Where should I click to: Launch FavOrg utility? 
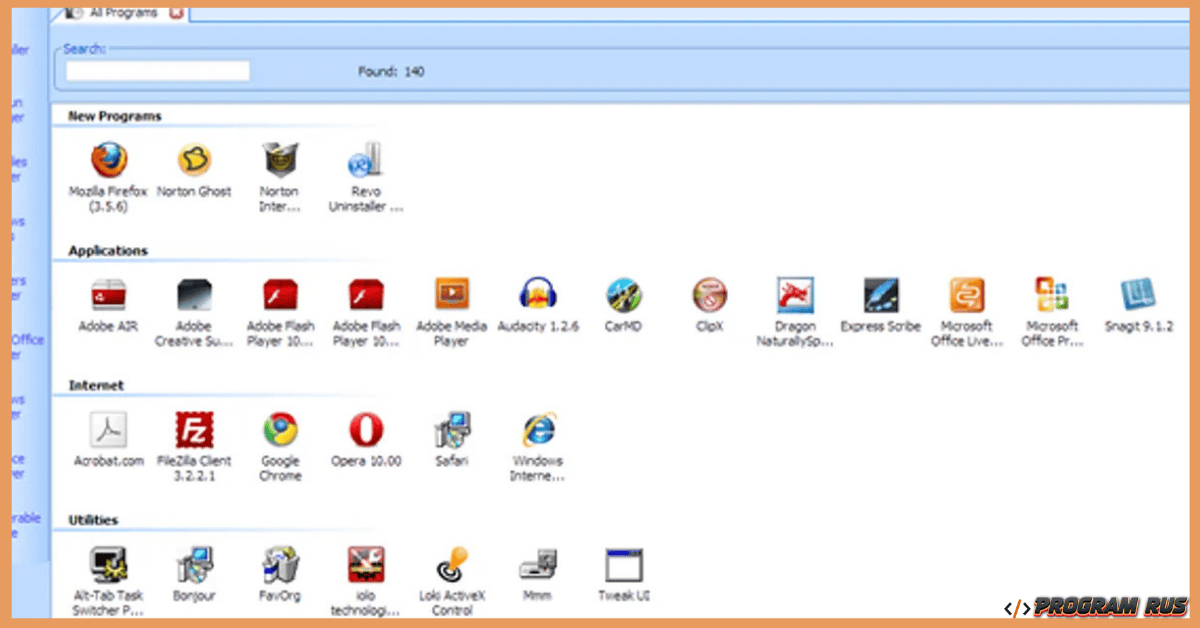(x=280, y=565)
